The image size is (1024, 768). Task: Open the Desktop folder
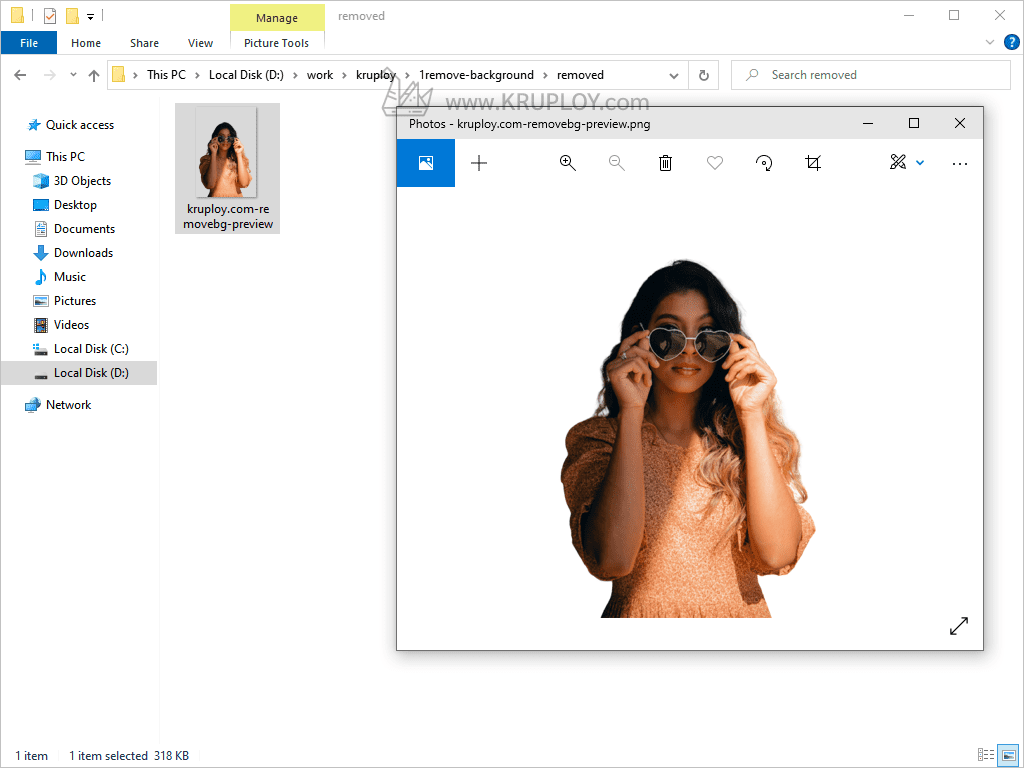(x=75, y=205)
